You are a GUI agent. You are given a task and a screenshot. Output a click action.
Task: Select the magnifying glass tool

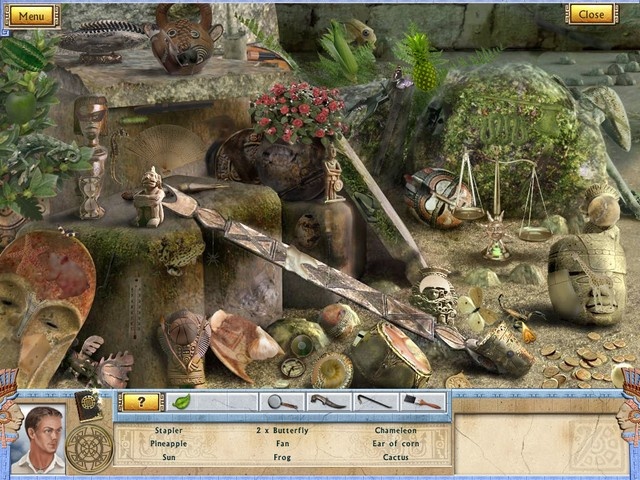coord(281,402)
